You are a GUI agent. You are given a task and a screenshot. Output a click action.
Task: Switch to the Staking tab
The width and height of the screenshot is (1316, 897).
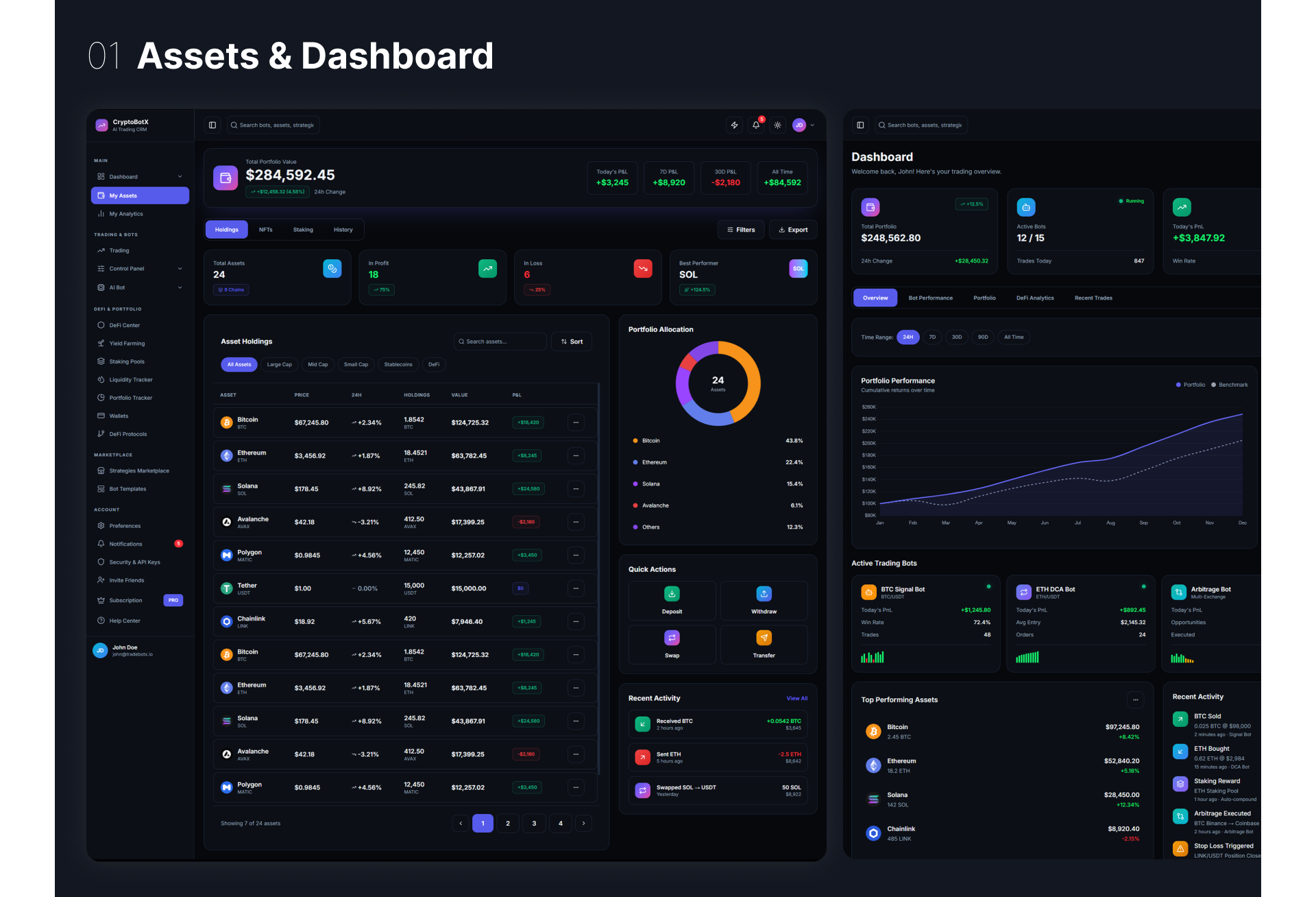303,230
